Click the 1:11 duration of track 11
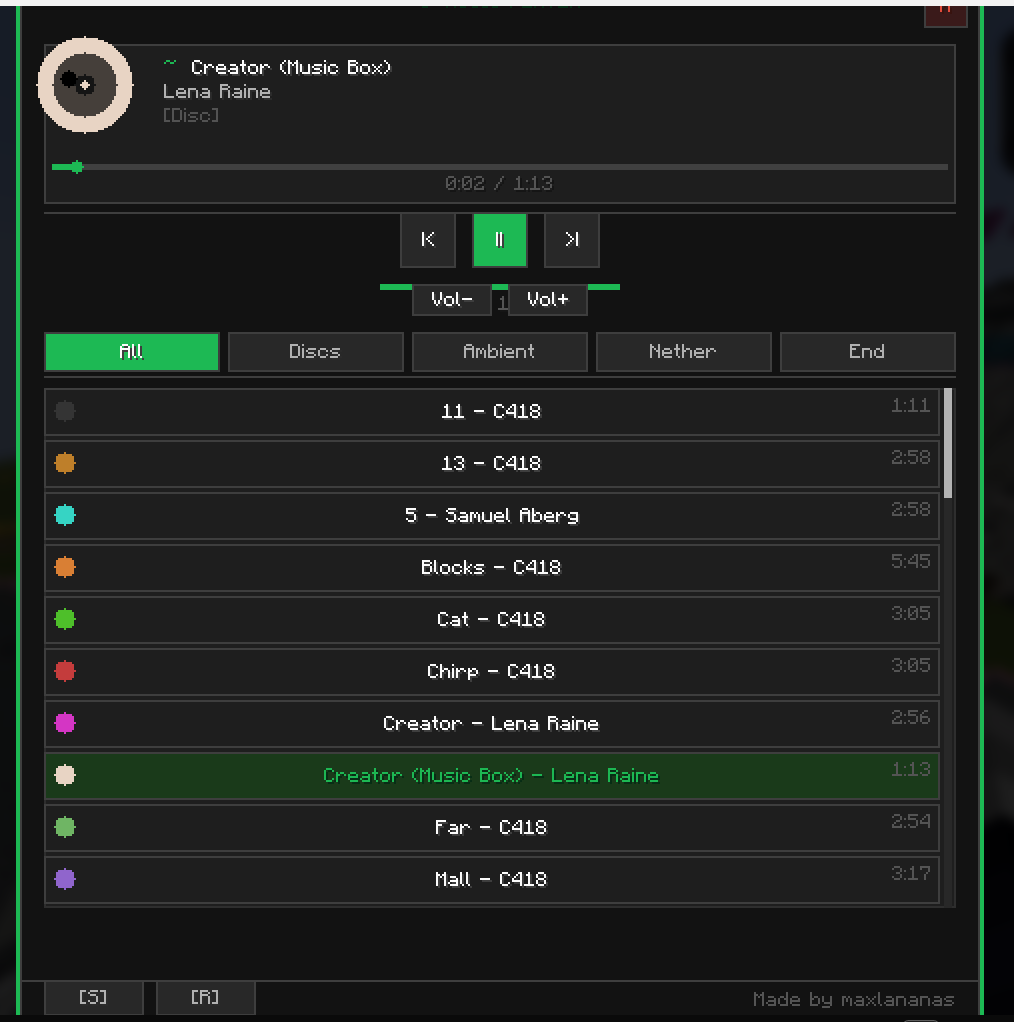 tap(910, 406)
